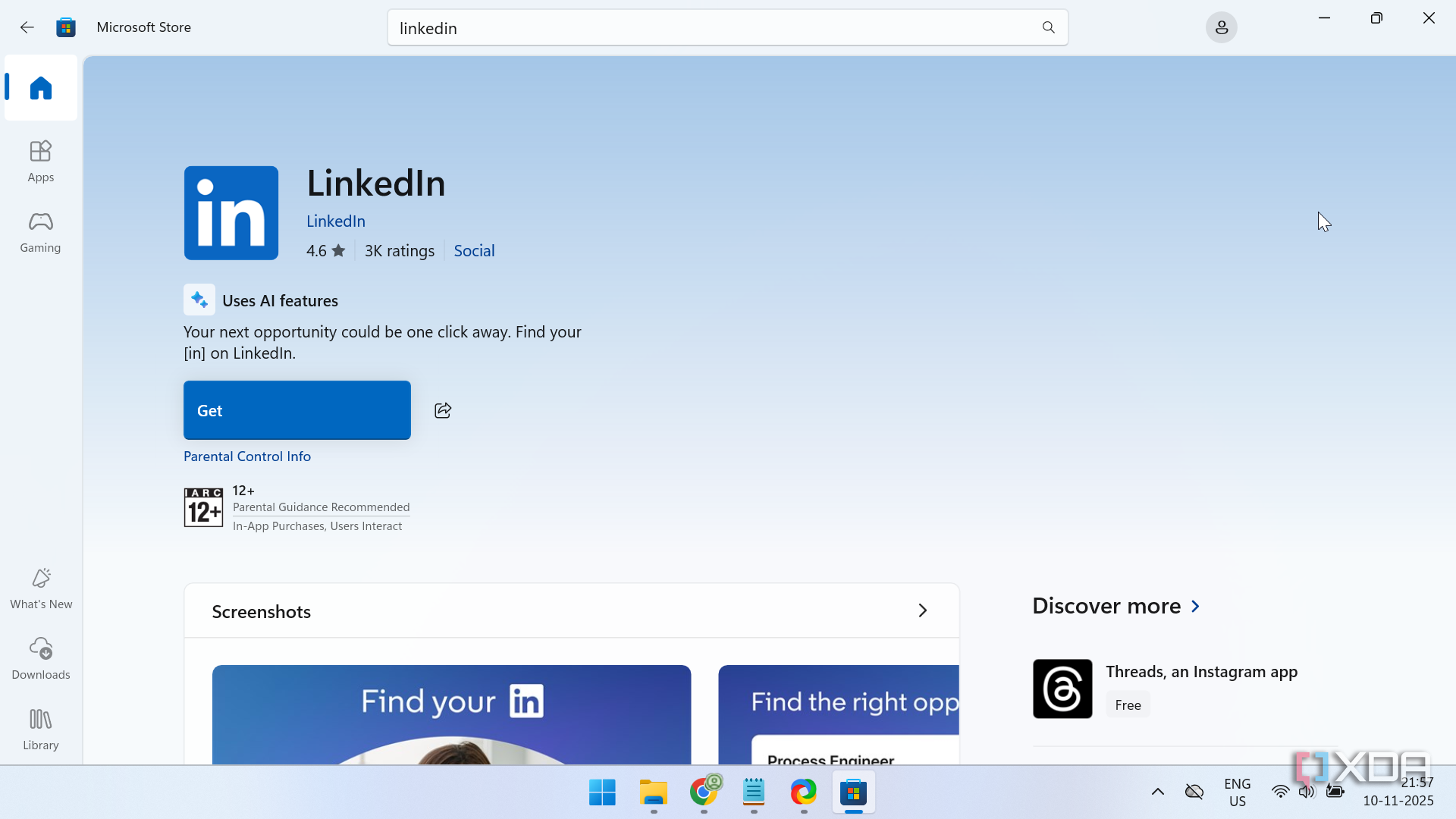The width and height of the screenshot is (1456, 819).
Task: Open the Social category link
Action: point(474,251)
